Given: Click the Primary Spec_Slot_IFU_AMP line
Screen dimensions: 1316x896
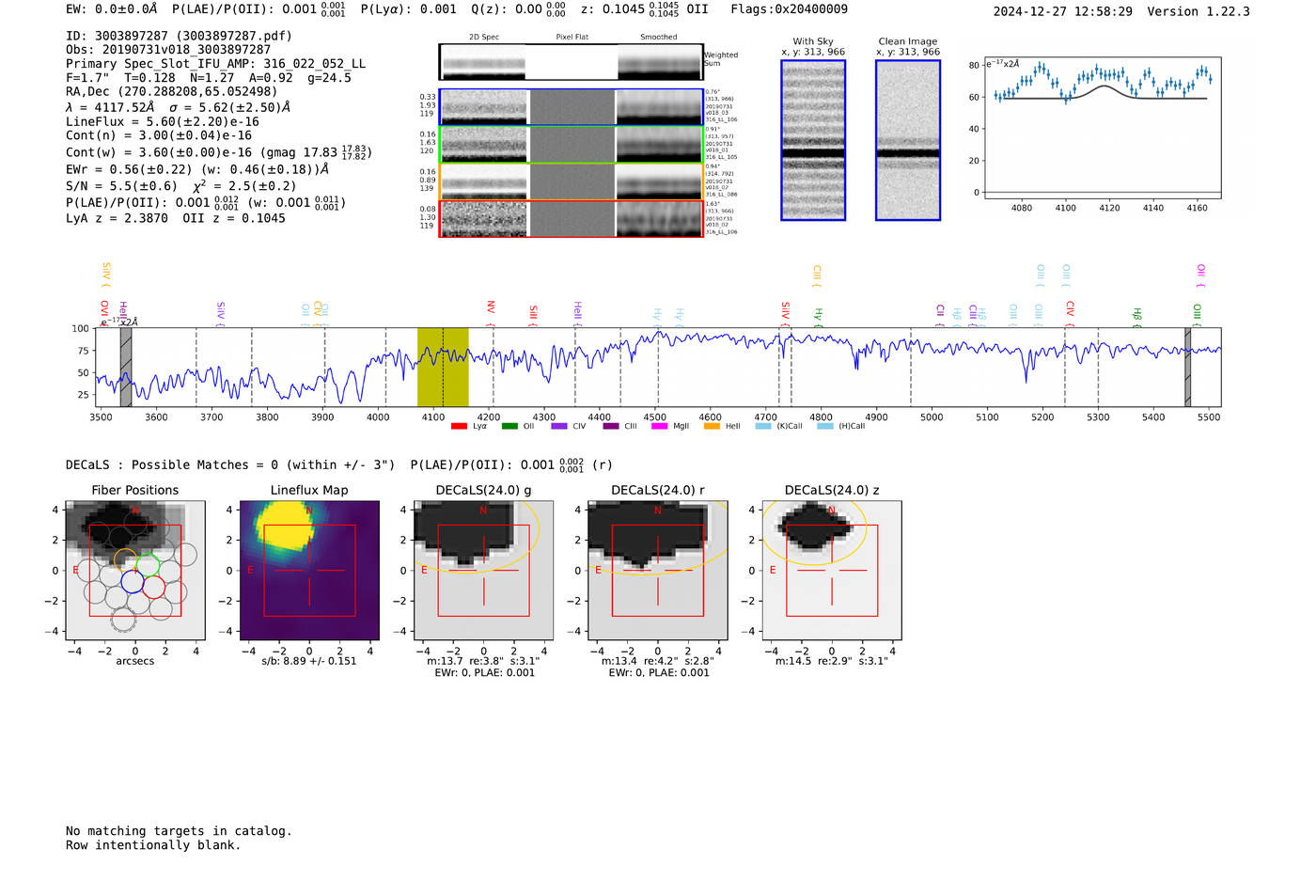Looking at the screenshot, I should pos(215,64).
